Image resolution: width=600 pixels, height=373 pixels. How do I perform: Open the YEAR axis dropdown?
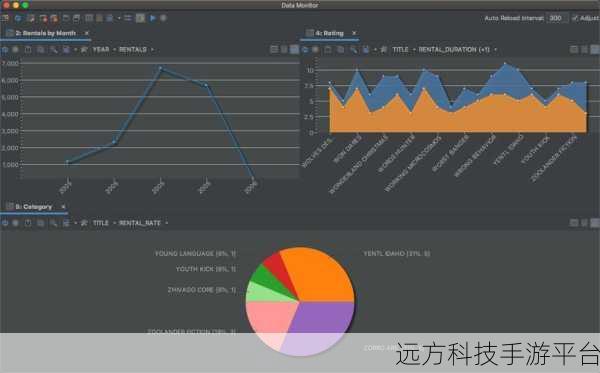[x=104, y=49]
